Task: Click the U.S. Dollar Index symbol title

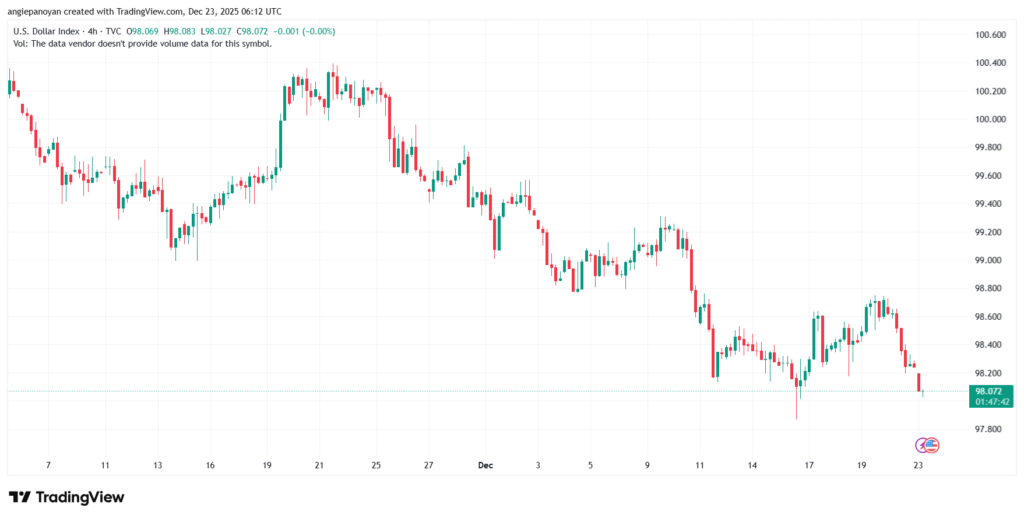Action: pyautogui.click(x=51, y=29)
